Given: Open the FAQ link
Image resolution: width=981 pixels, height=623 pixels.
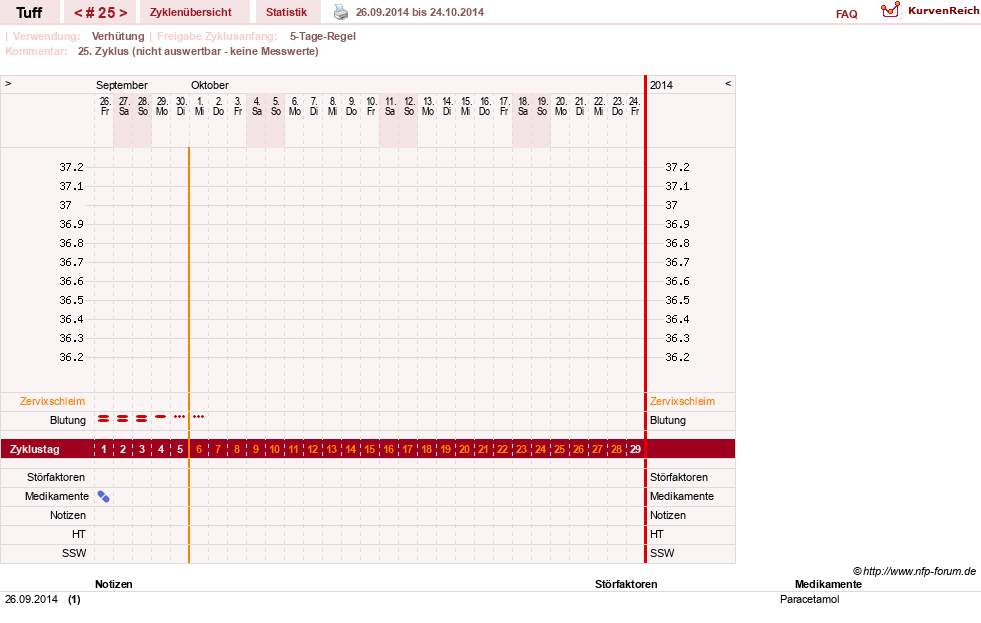Looking at the screenshot, I should (846, 14).
